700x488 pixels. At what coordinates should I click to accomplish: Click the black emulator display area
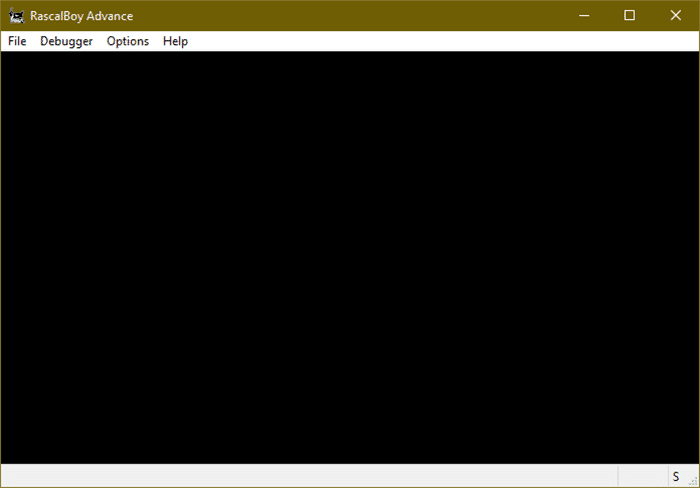click(x=350, y=257)
